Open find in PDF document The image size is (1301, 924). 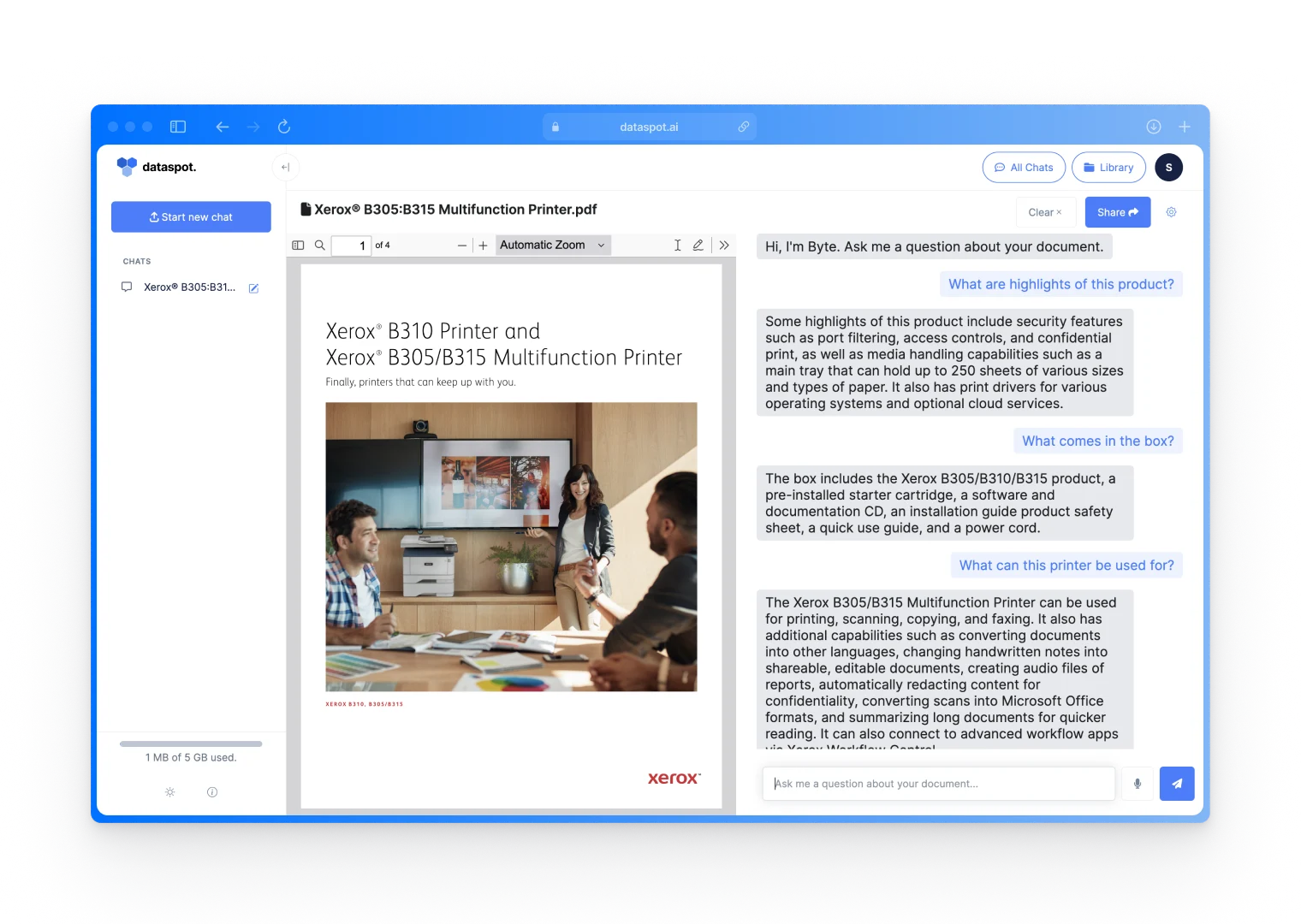(x=320, y=246)
